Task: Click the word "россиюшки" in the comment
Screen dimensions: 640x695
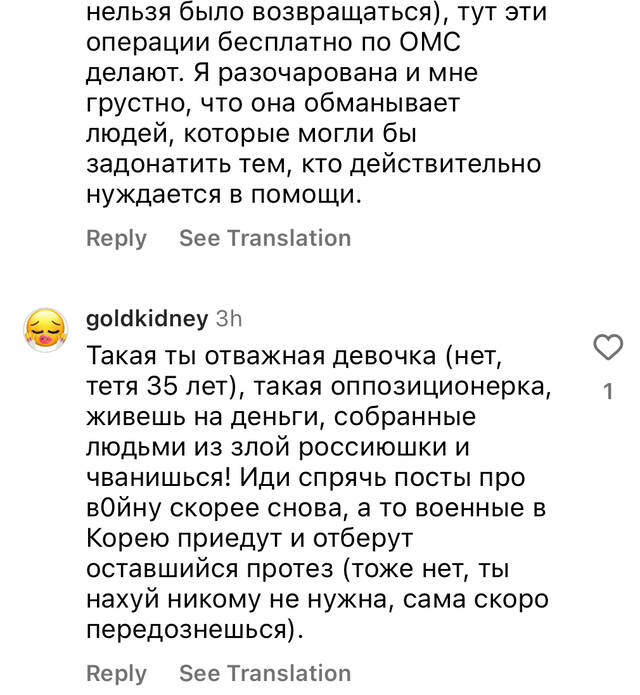Action: coord(372,447)
